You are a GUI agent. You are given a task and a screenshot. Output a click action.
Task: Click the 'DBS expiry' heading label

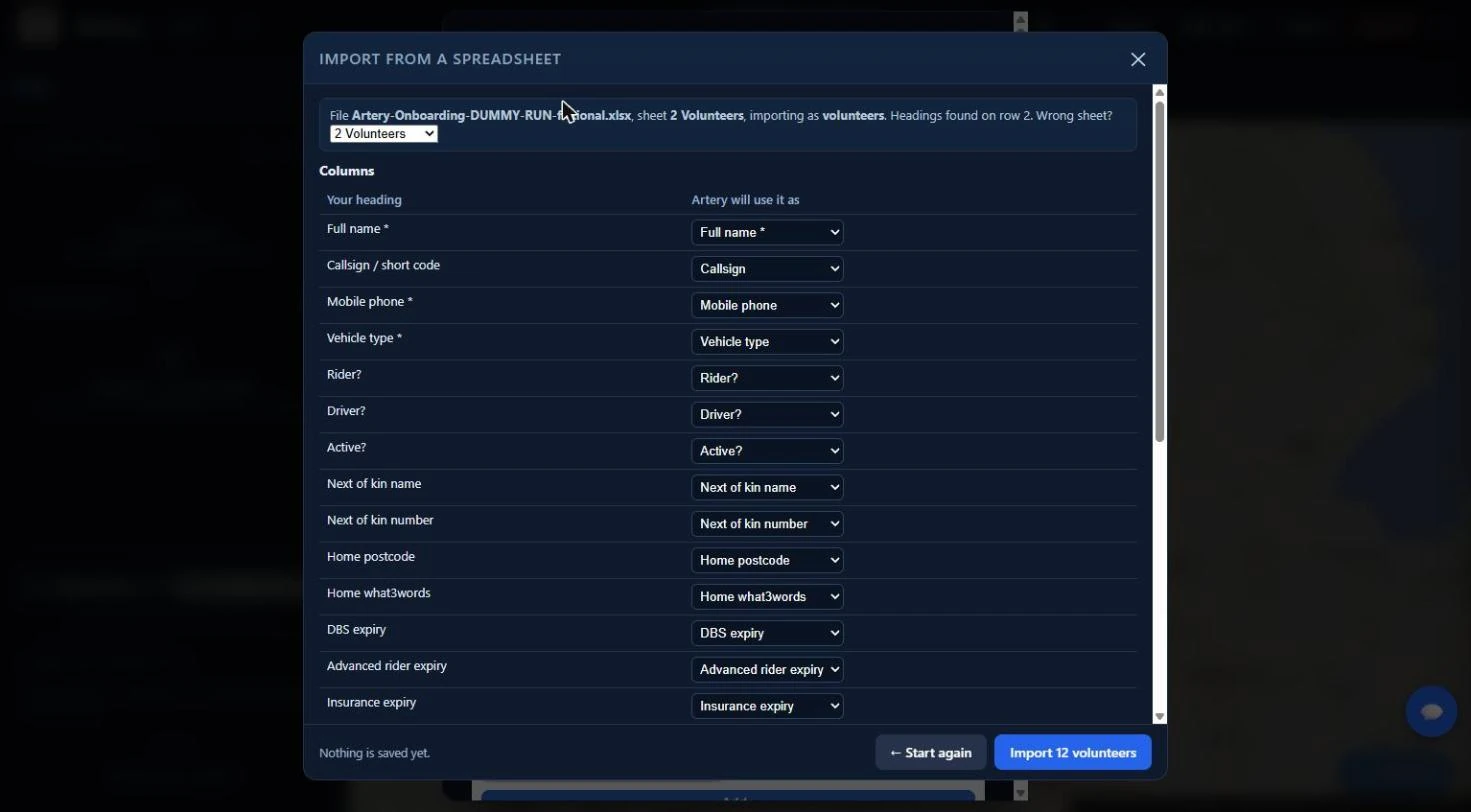click(x=356, y=630)
